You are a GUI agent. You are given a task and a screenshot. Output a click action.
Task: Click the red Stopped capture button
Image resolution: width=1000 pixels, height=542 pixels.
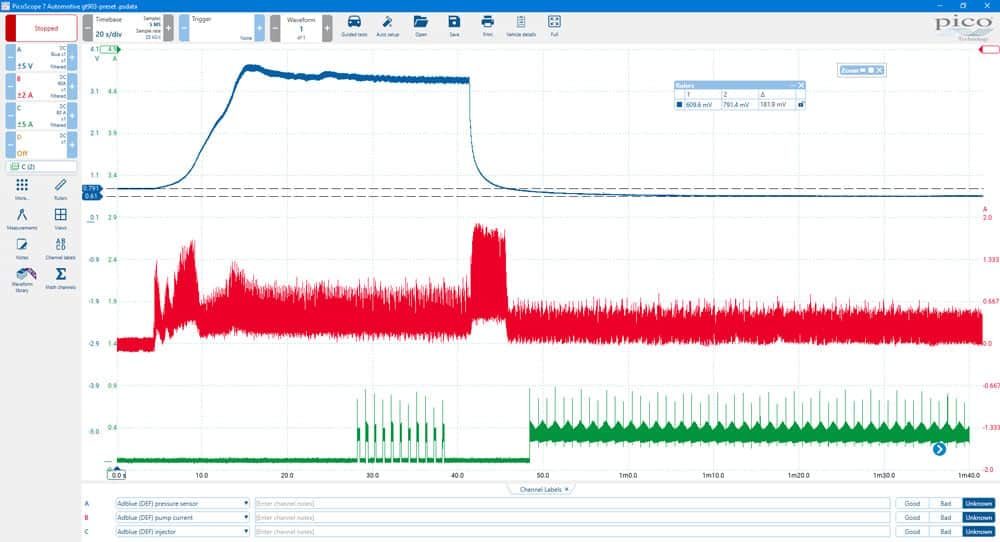point(42,28)
